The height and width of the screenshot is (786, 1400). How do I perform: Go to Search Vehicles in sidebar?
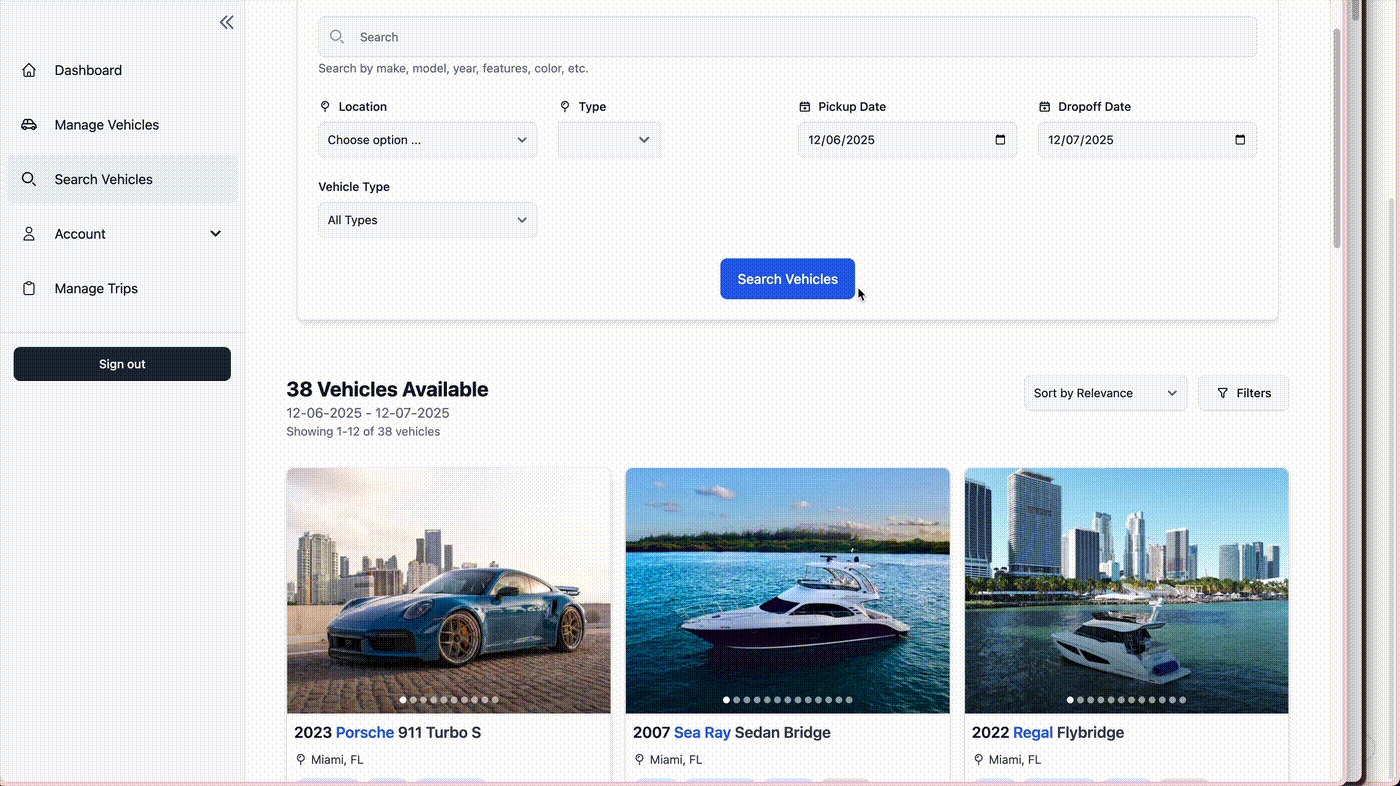pyautogui.click(x=104, y=180)
